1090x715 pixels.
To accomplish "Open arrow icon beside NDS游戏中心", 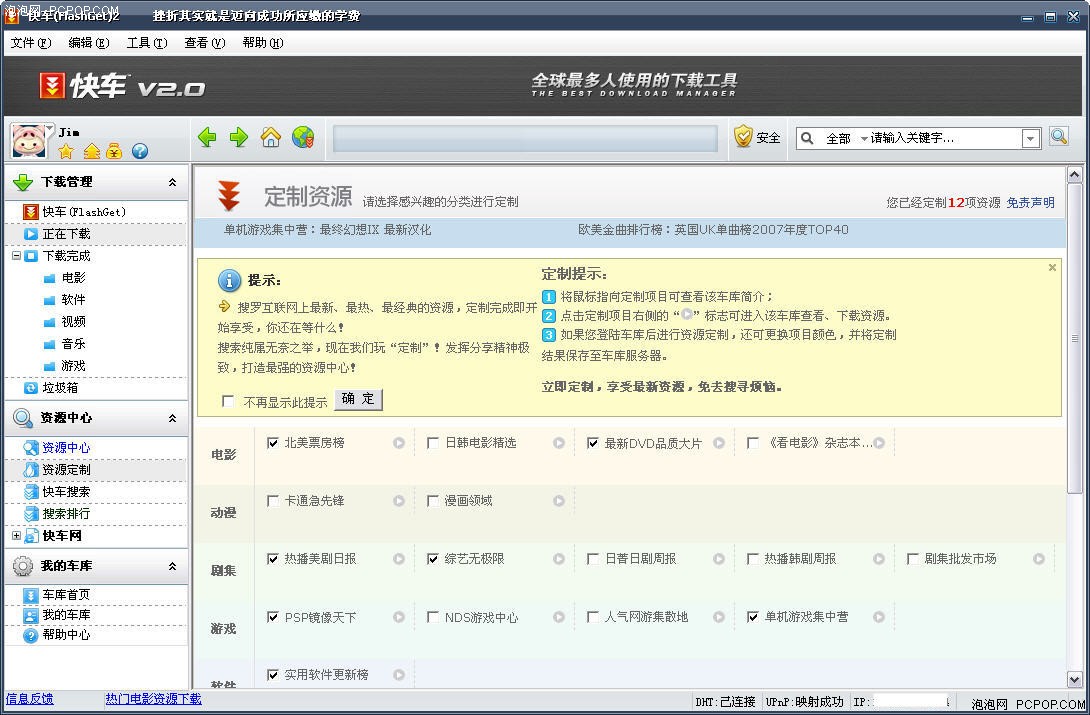I will [559, 617].
